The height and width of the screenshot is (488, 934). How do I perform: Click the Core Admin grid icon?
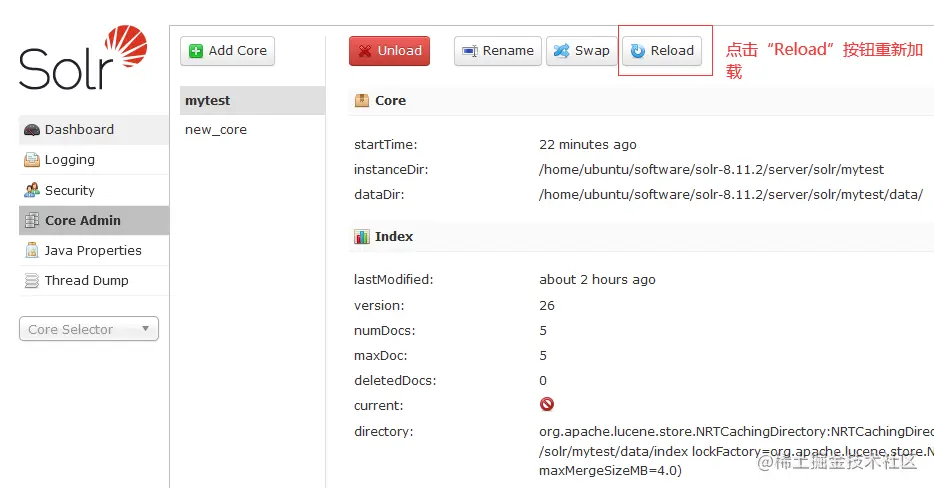point(32,220)
